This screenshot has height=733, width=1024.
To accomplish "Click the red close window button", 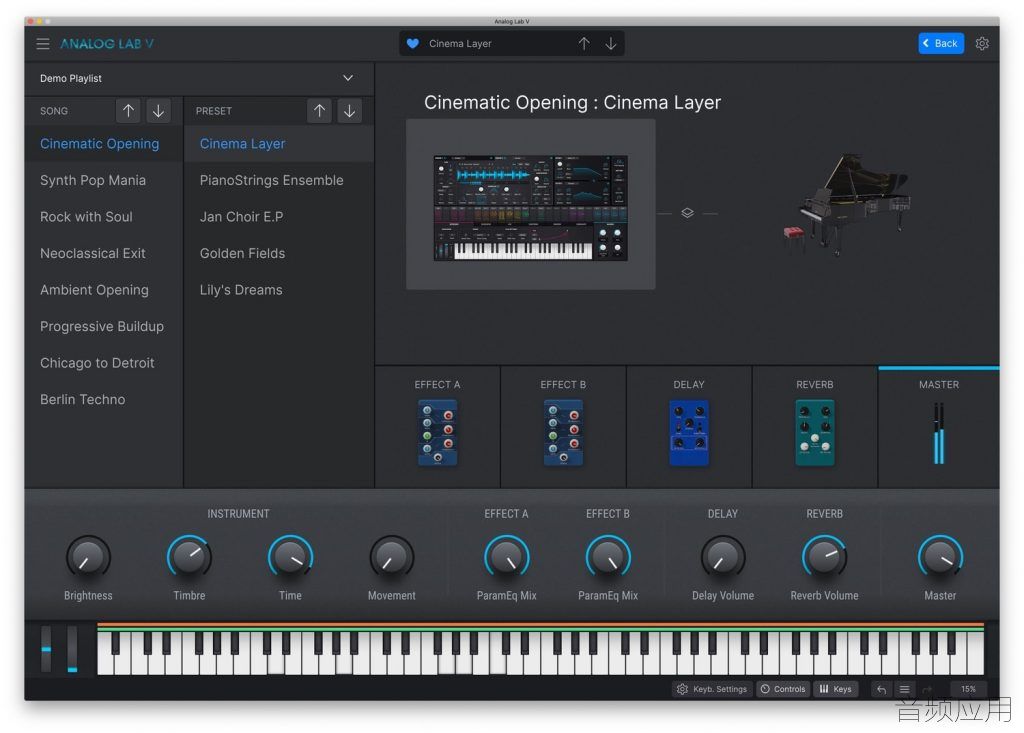I will (x=31, y=22).
